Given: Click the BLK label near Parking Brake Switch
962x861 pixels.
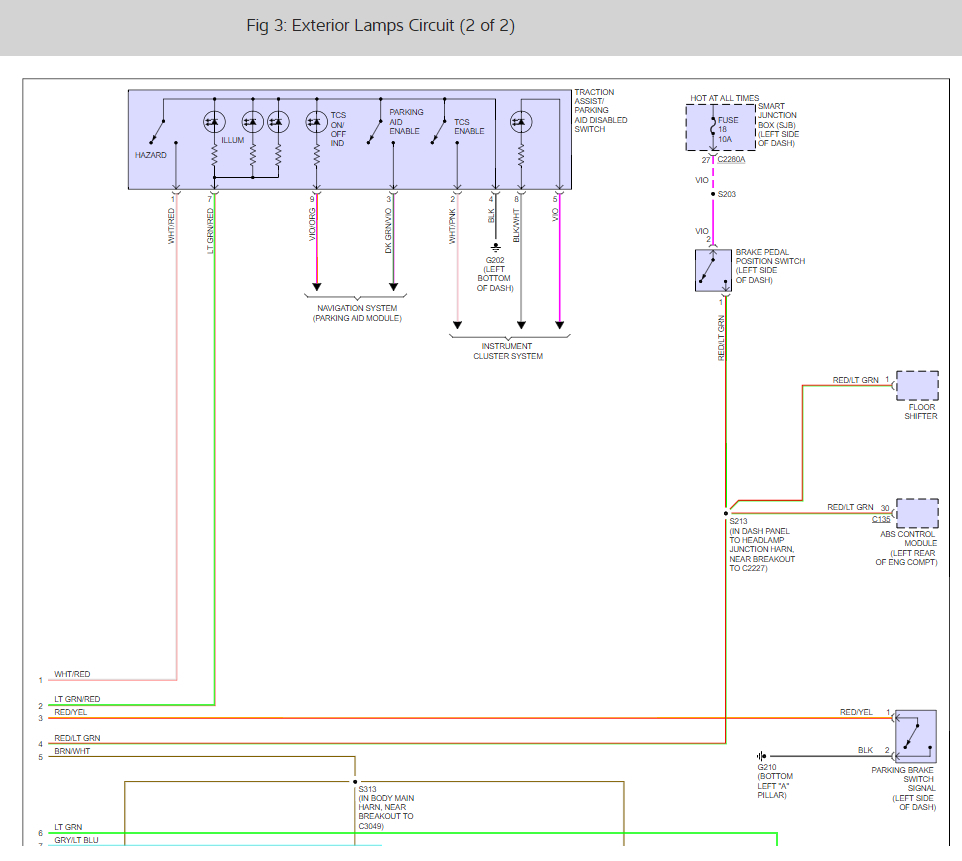Looking at the screenshot, I should point(865,751).
